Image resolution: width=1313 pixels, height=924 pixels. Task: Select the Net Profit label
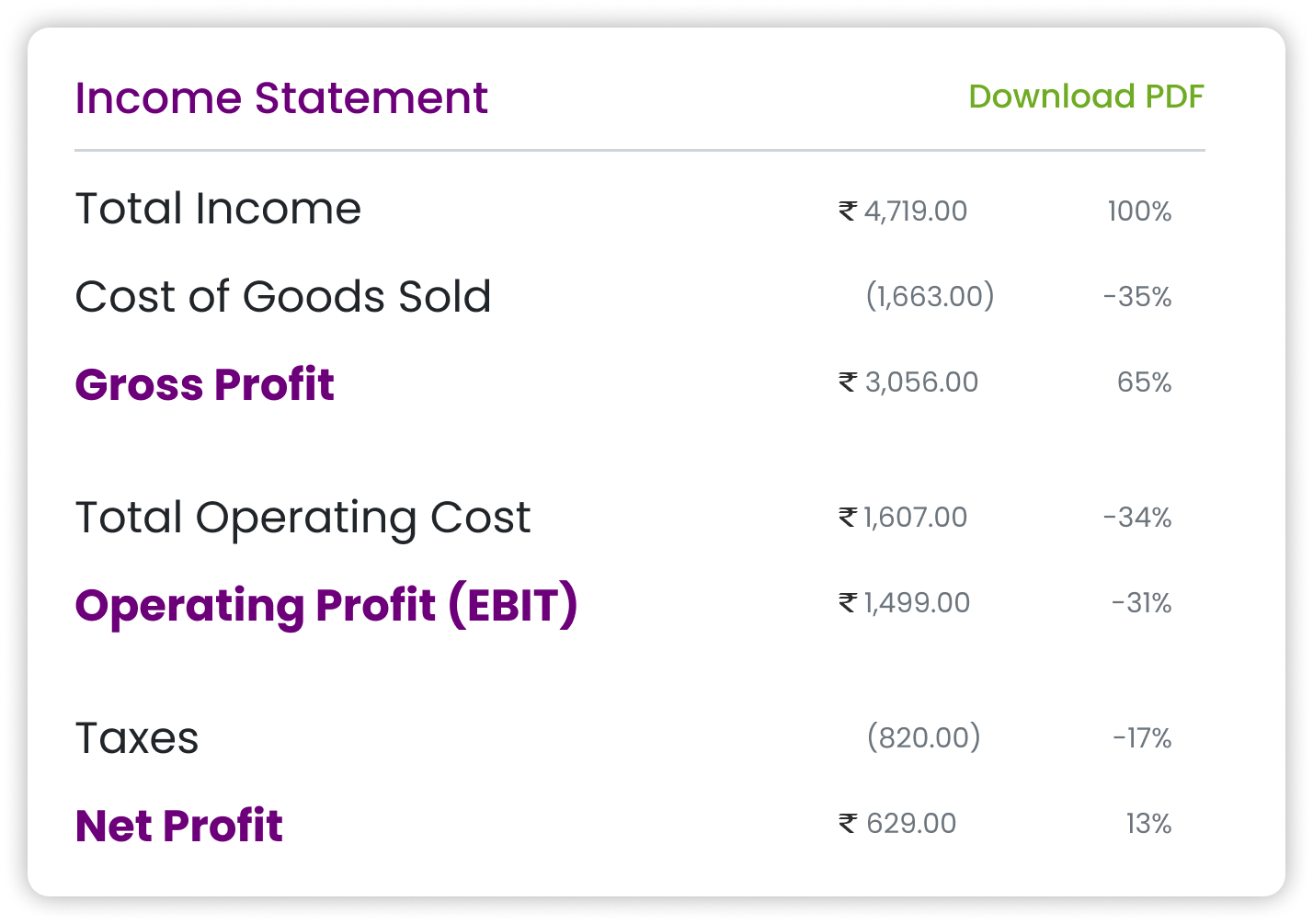[x=179, y=826]
